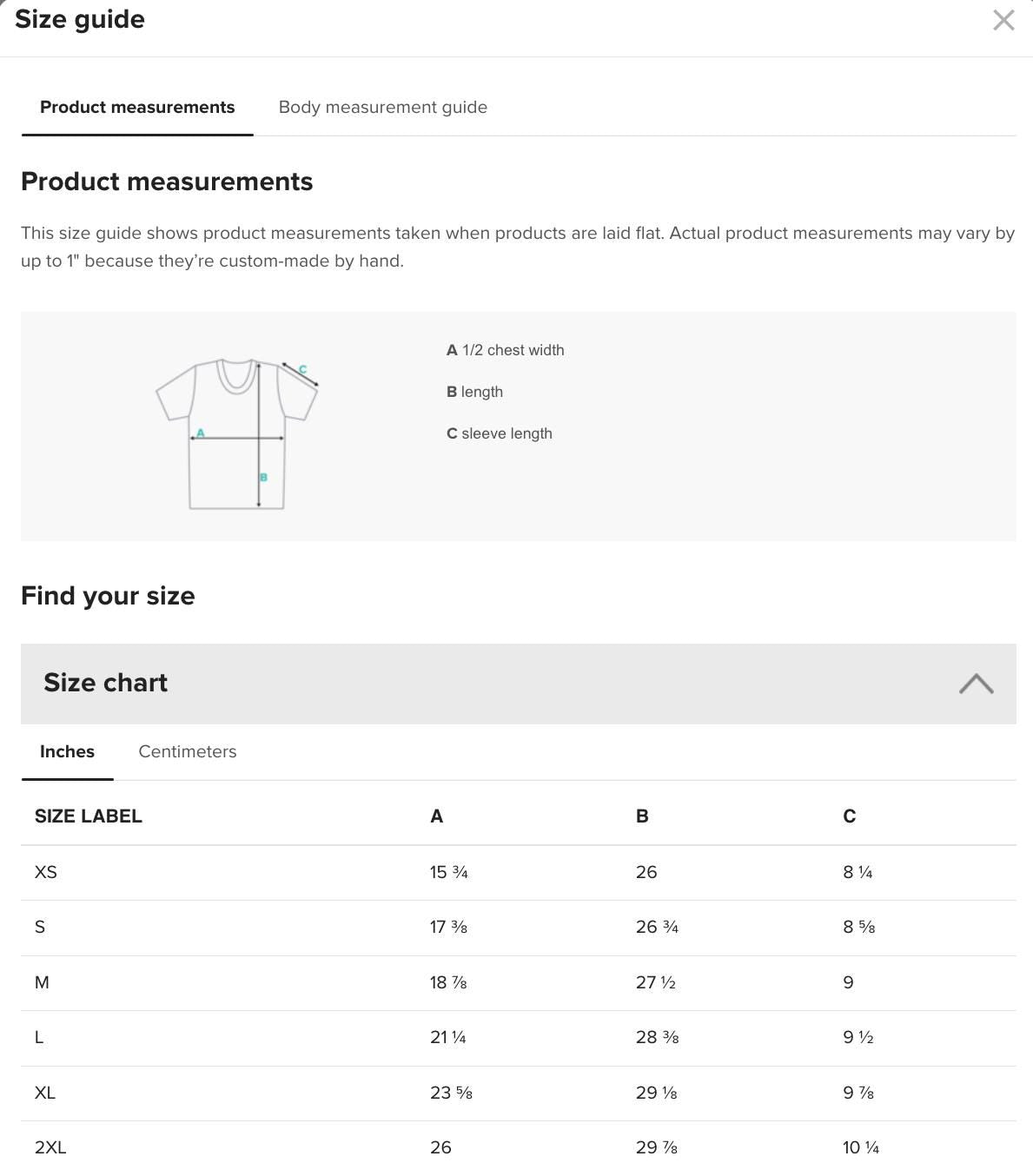Click the XS size row label

click(46, 872)
